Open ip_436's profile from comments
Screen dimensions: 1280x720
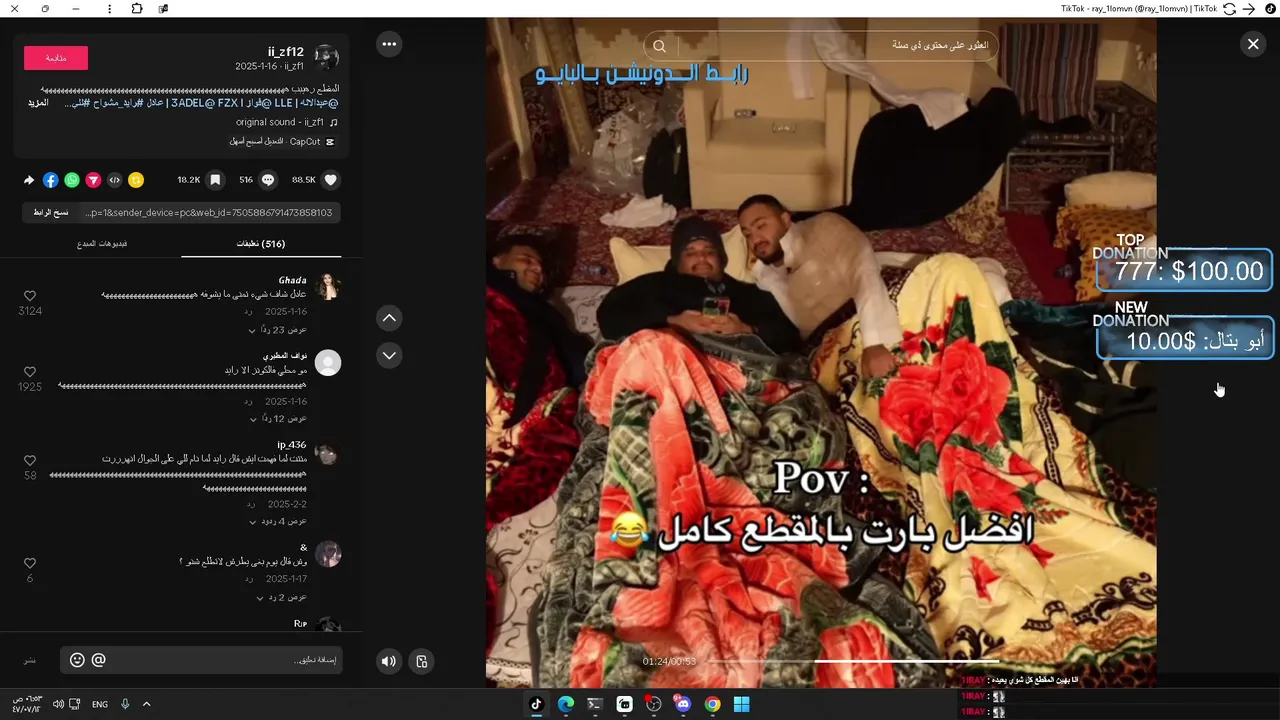tap(328, 453)
